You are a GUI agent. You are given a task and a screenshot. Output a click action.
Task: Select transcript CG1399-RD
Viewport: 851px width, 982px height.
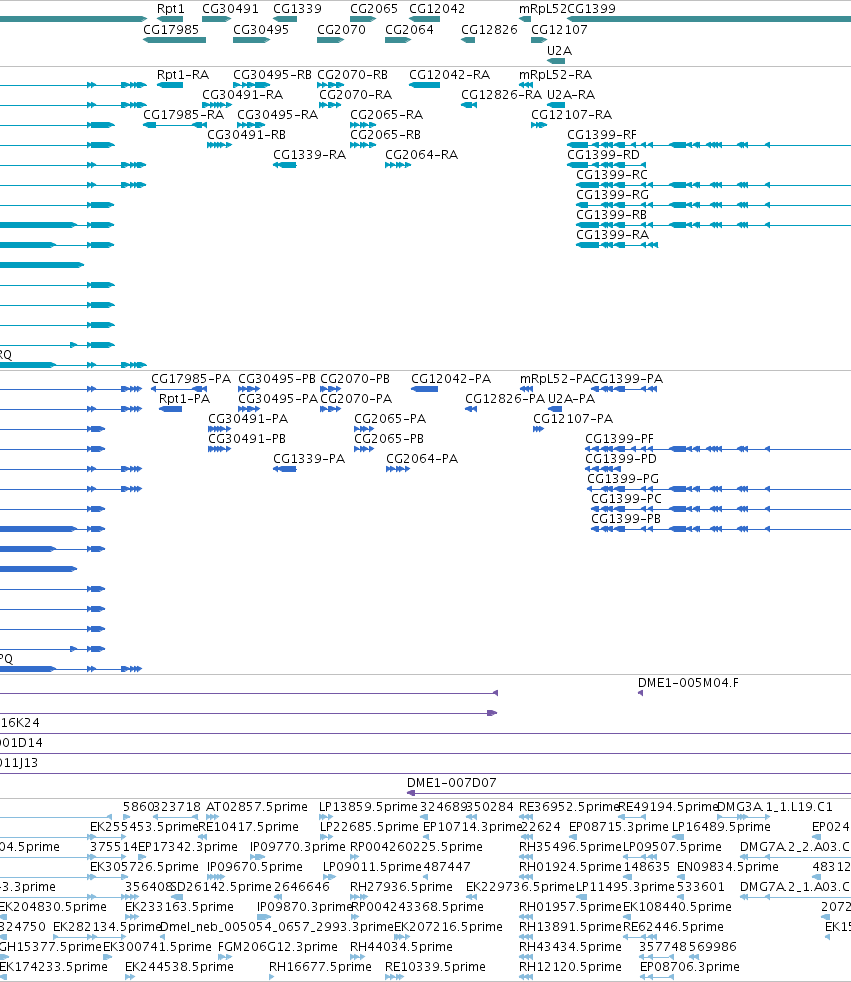tap(603, 155)
